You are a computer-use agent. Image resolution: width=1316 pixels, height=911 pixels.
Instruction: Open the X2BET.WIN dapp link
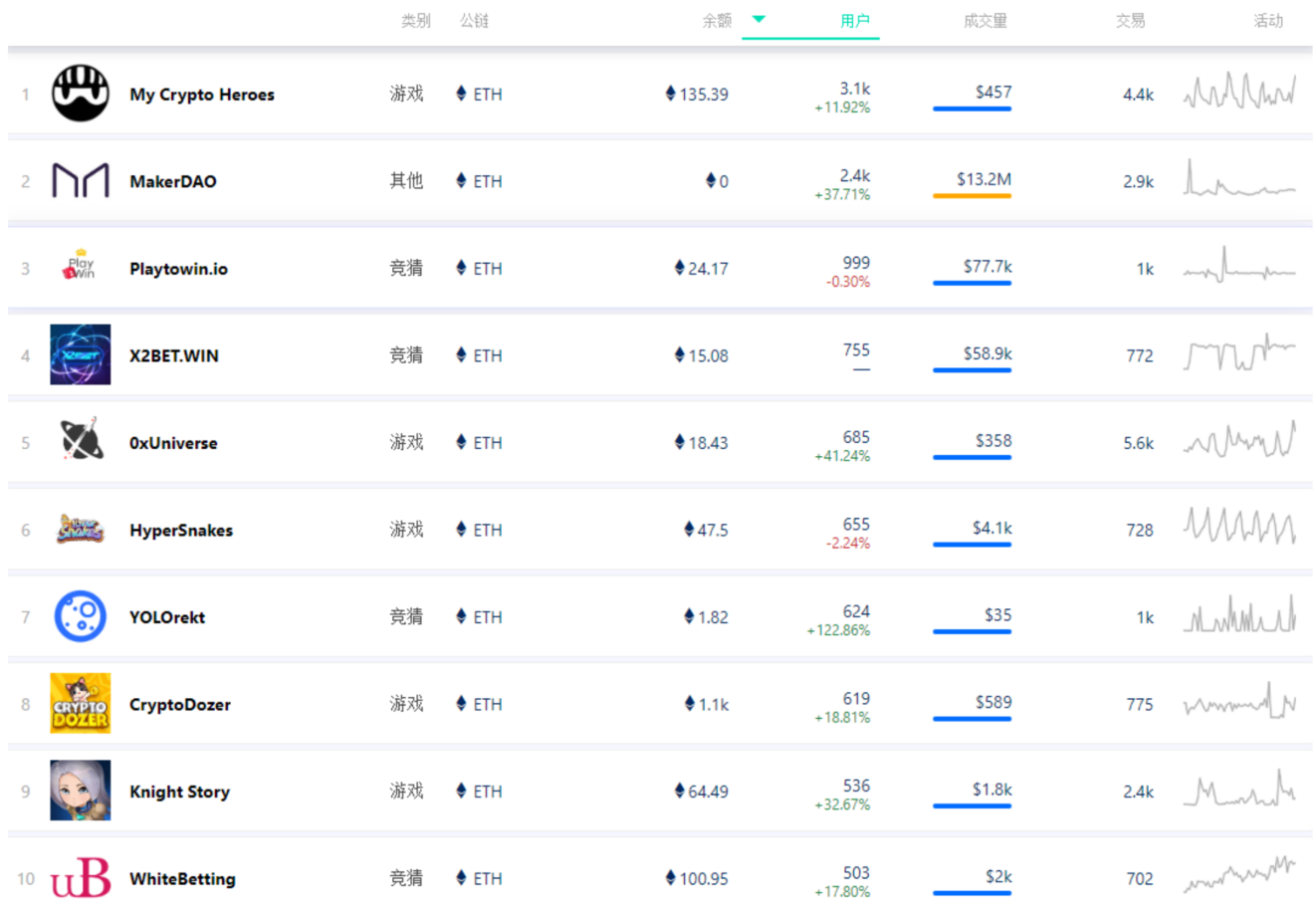174,355
